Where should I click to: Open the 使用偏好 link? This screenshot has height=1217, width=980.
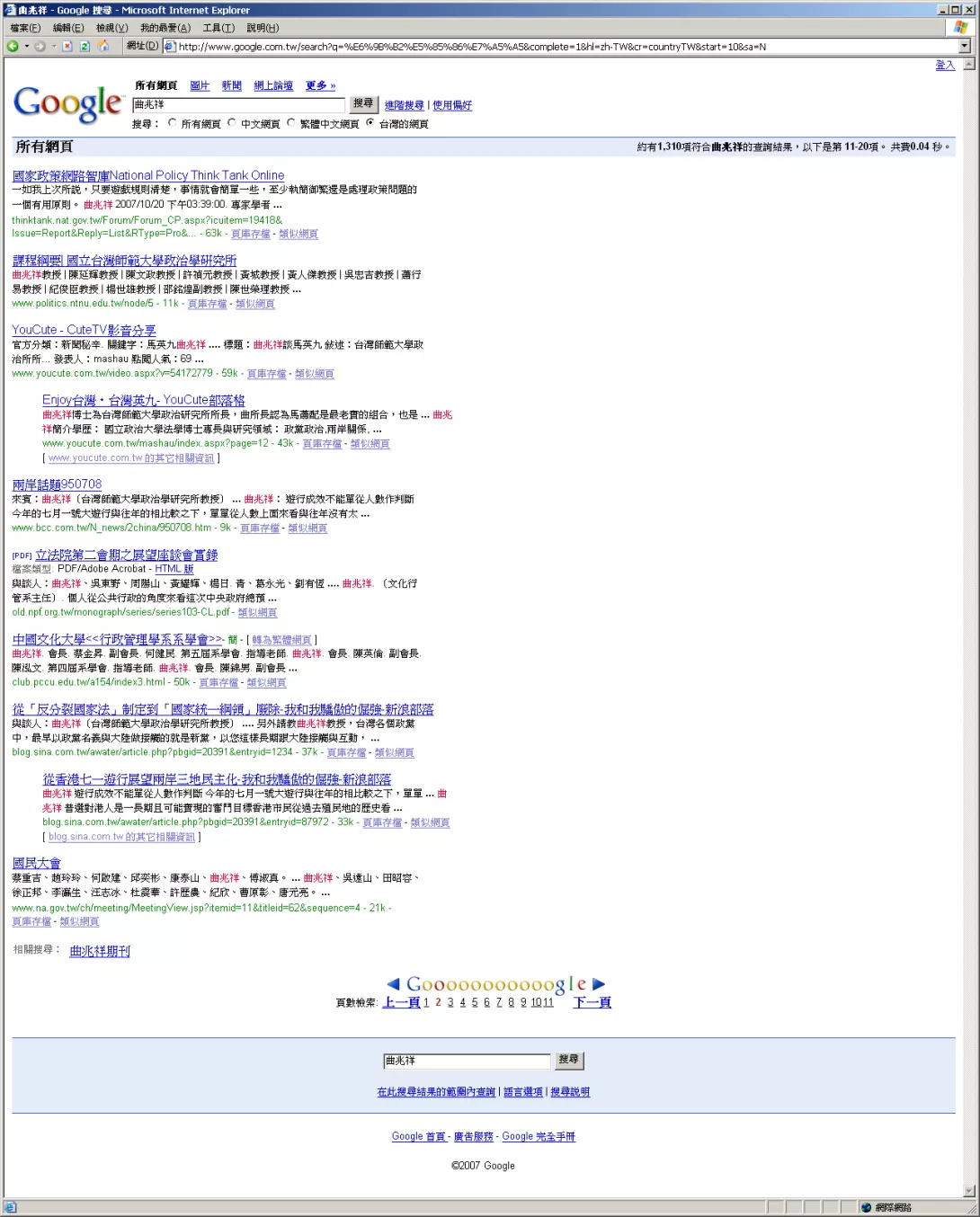(452, 105)
